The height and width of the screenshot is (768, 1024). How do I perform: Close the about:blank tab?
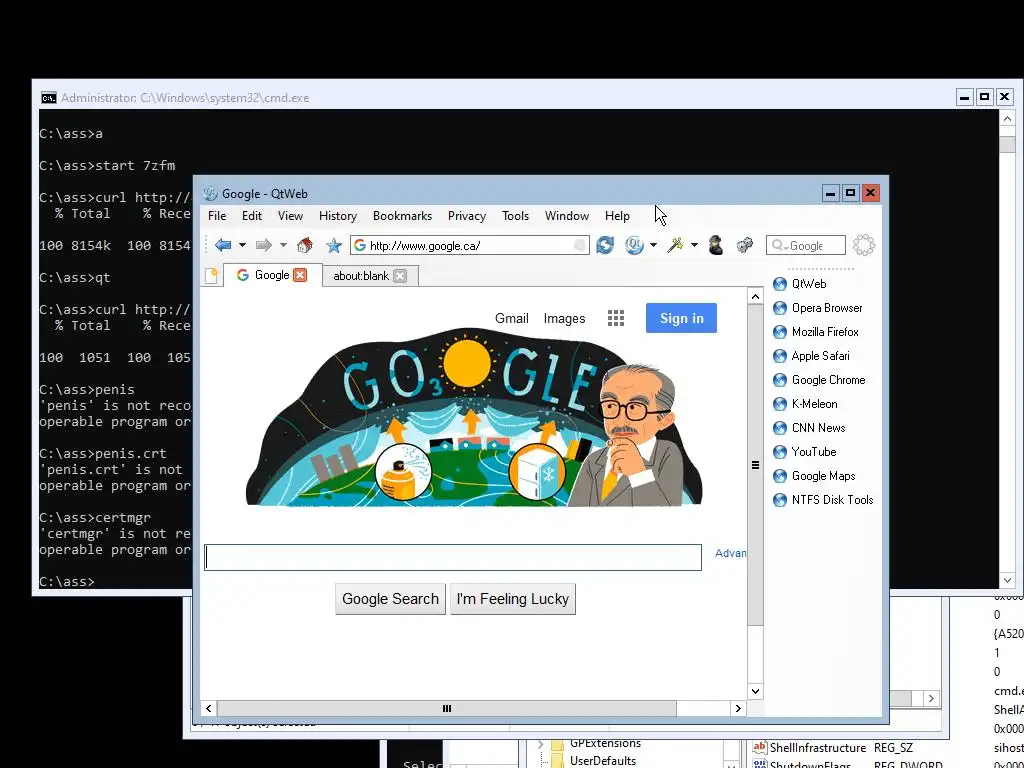(x=400, y=276)
